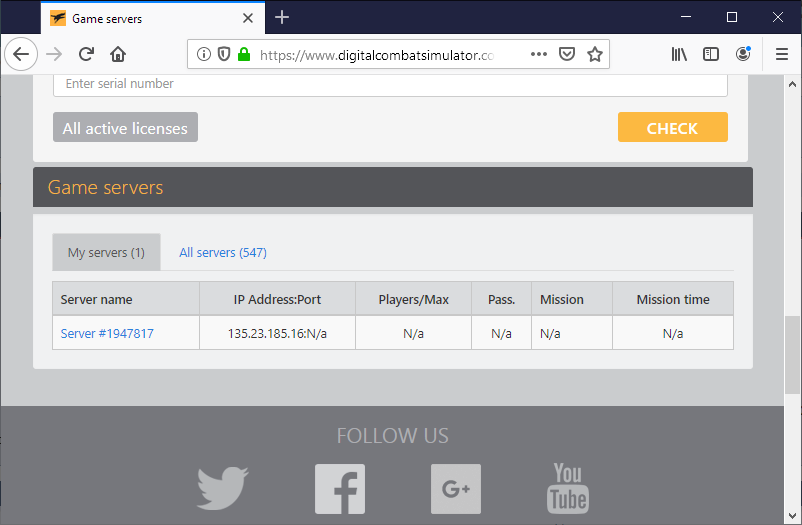Close the Firefox window

[x=778, y=17]
